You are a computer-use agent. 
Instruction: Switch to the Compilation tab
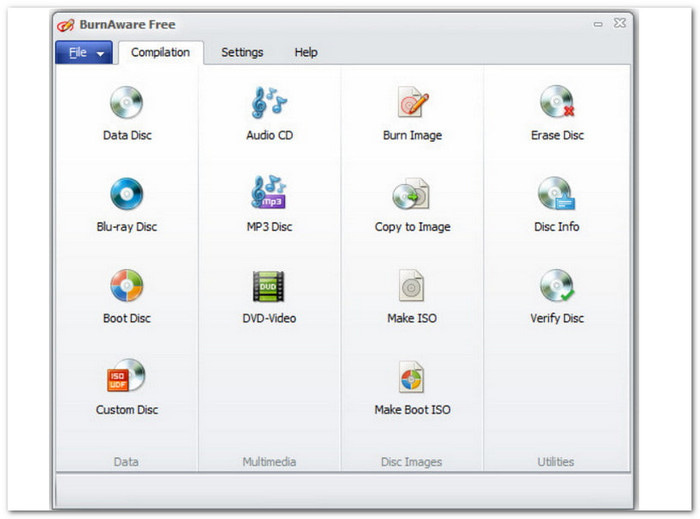pos(160,53)
